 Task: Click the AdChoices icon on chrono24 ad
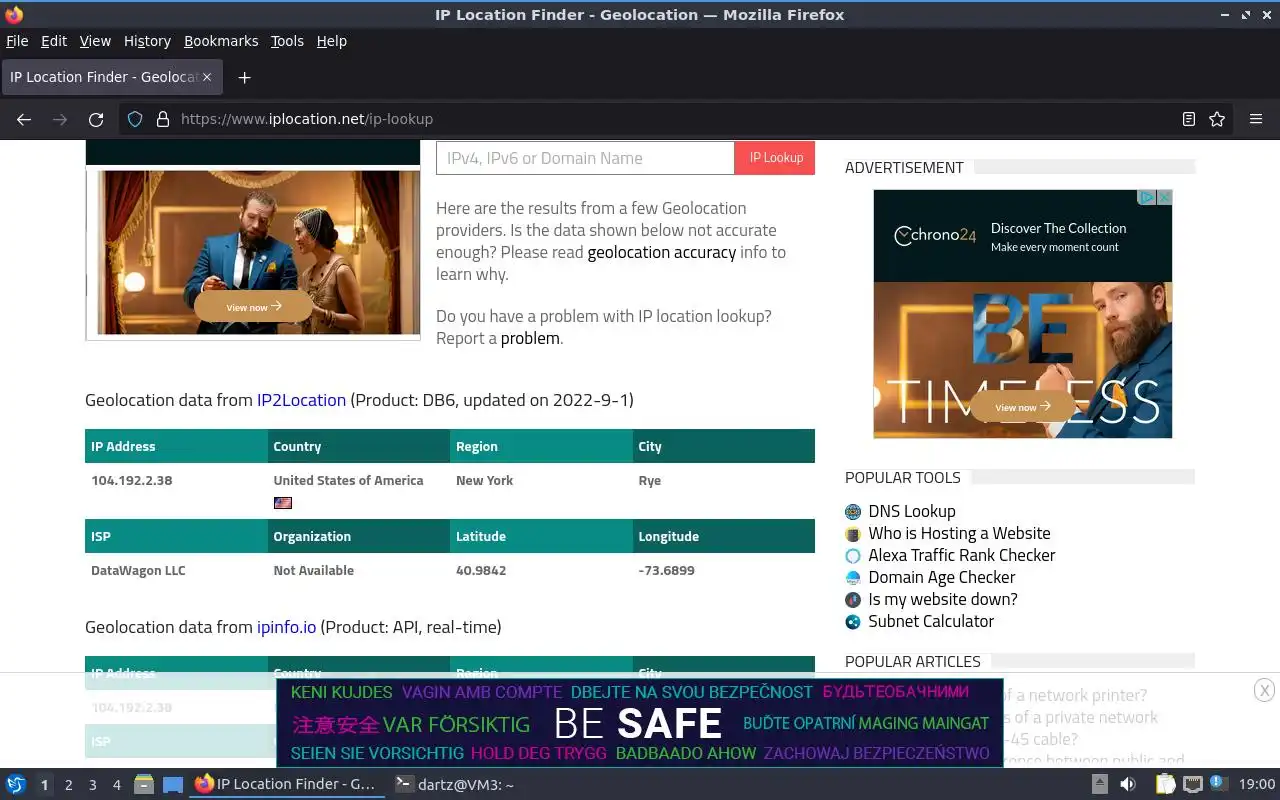pyautogui.click(x=1148, y=198)
